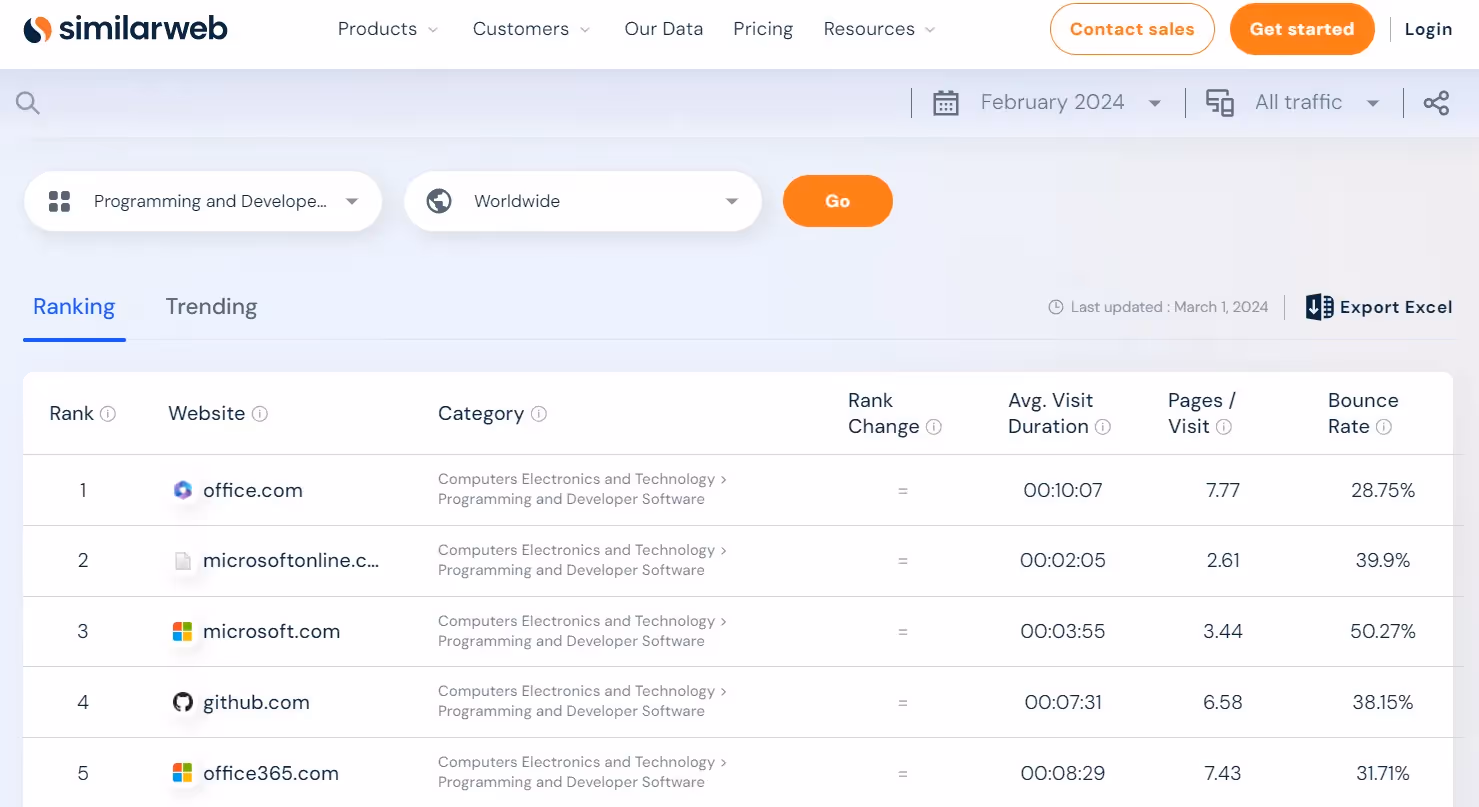Expand the Worldwide country dropdown
The image size is (1479, 807).
click(731, 200)
